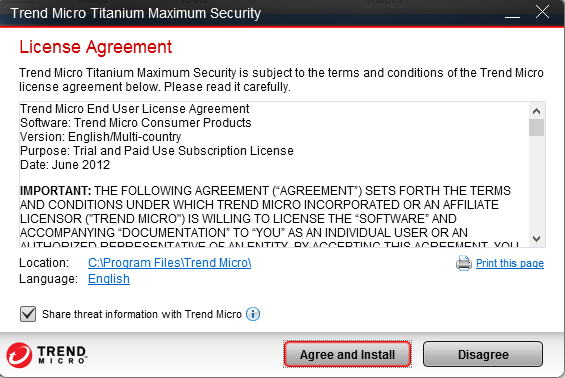Click Agree and Install button

[x=347, y=355]
